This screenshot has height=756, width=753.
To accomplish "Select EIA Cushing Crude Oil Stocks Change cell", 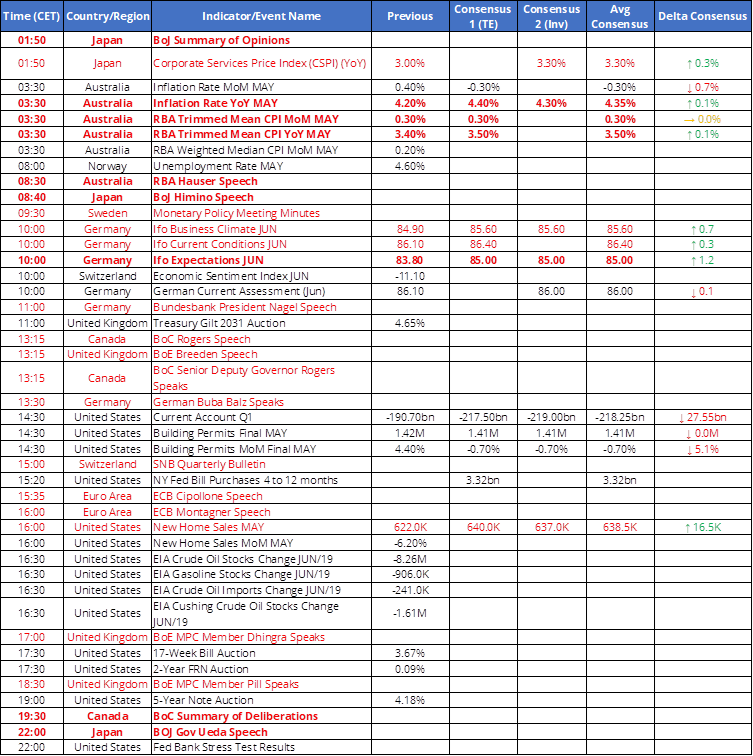I will click(261, 613).
